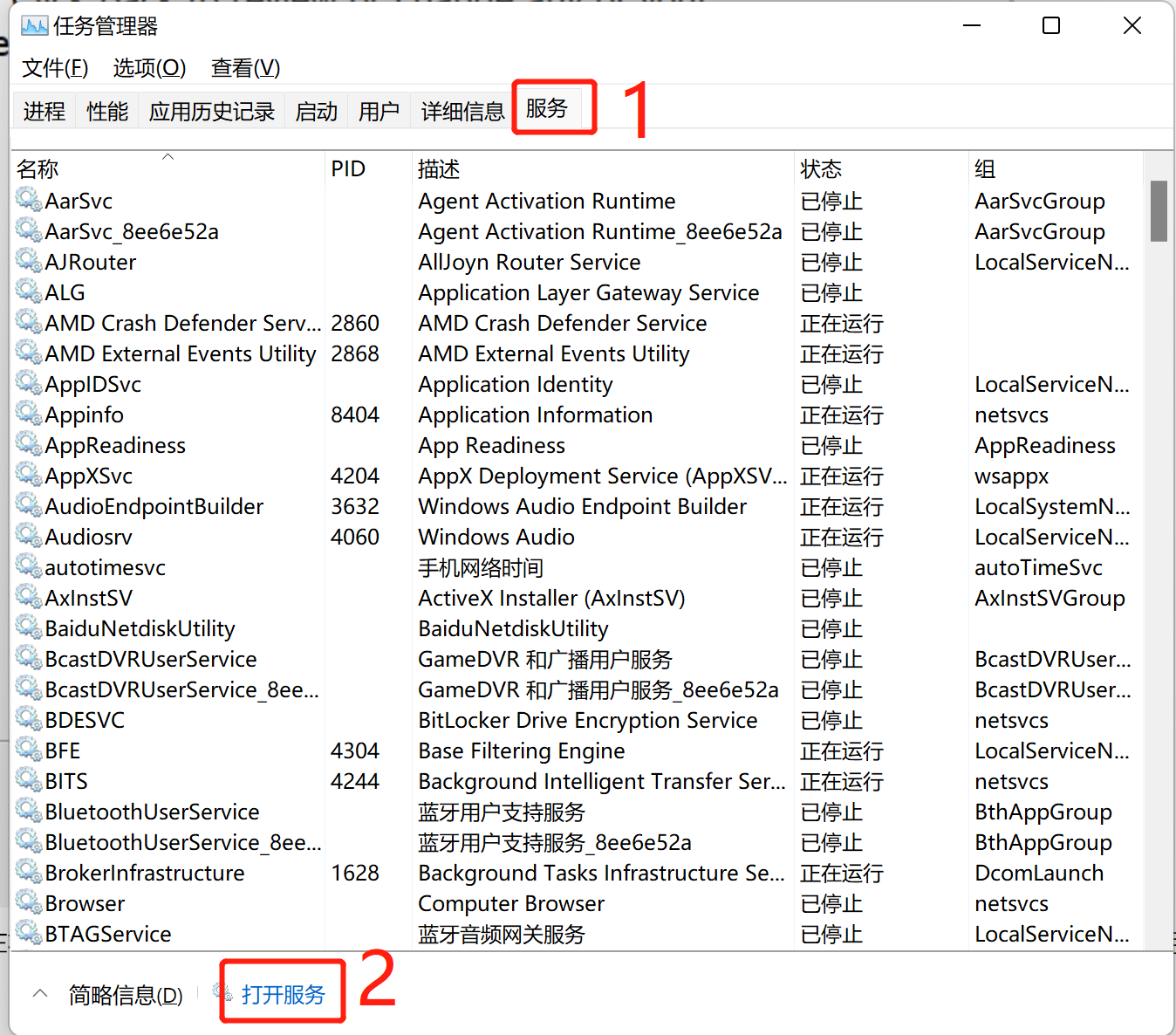Click the service icon next to Appinfo

29,414
